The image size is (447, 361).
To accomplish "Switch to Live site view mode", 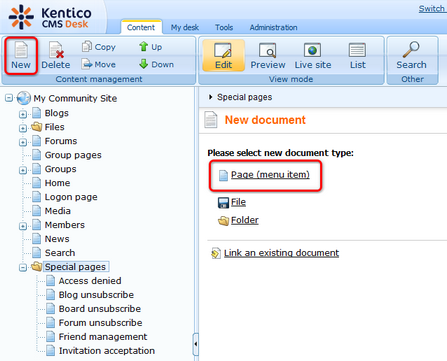I will point(313,55).
